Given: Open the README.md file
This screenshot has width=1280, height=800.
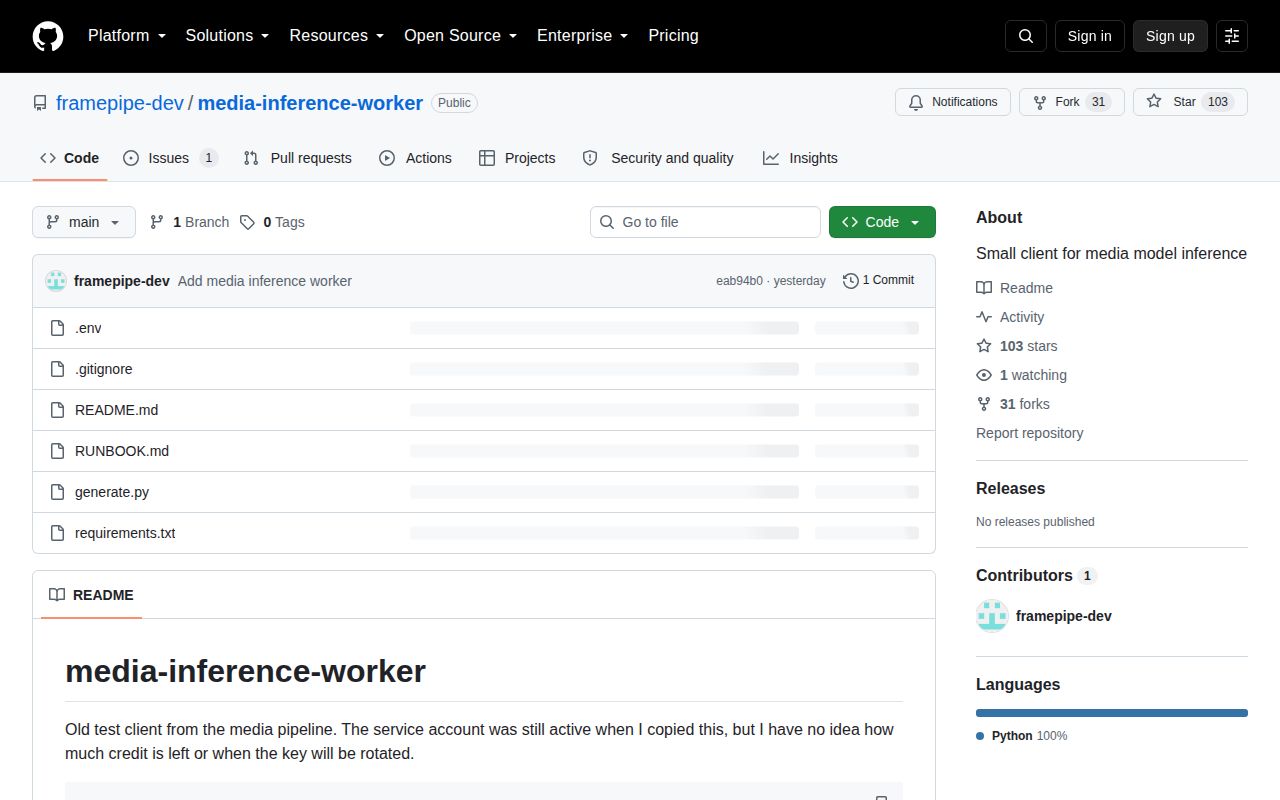Looking at the screenshot, I should pos(116,410).
